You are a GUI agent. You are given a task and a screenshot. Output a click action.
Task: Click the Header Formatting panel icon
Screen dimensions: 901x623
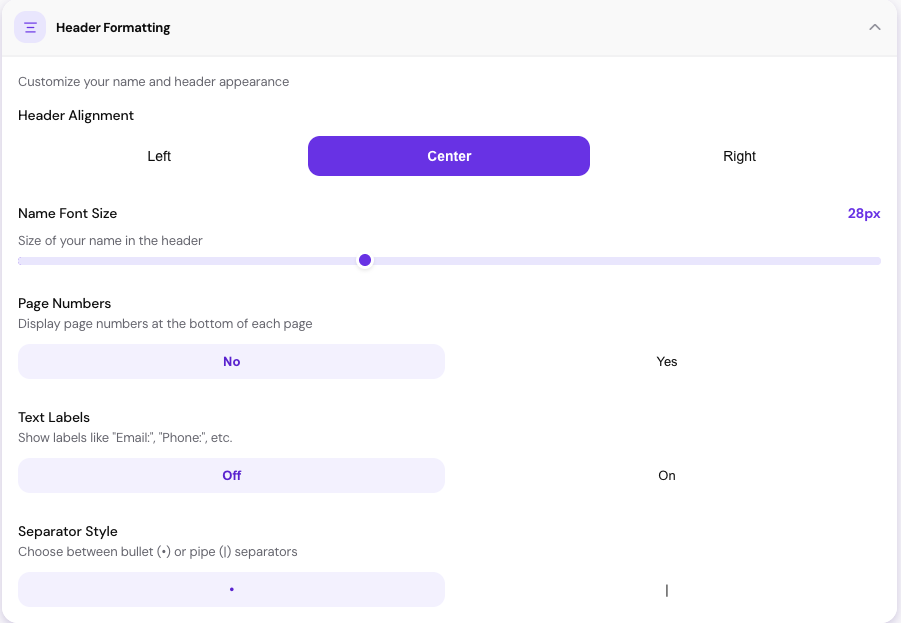click(30, 27)
